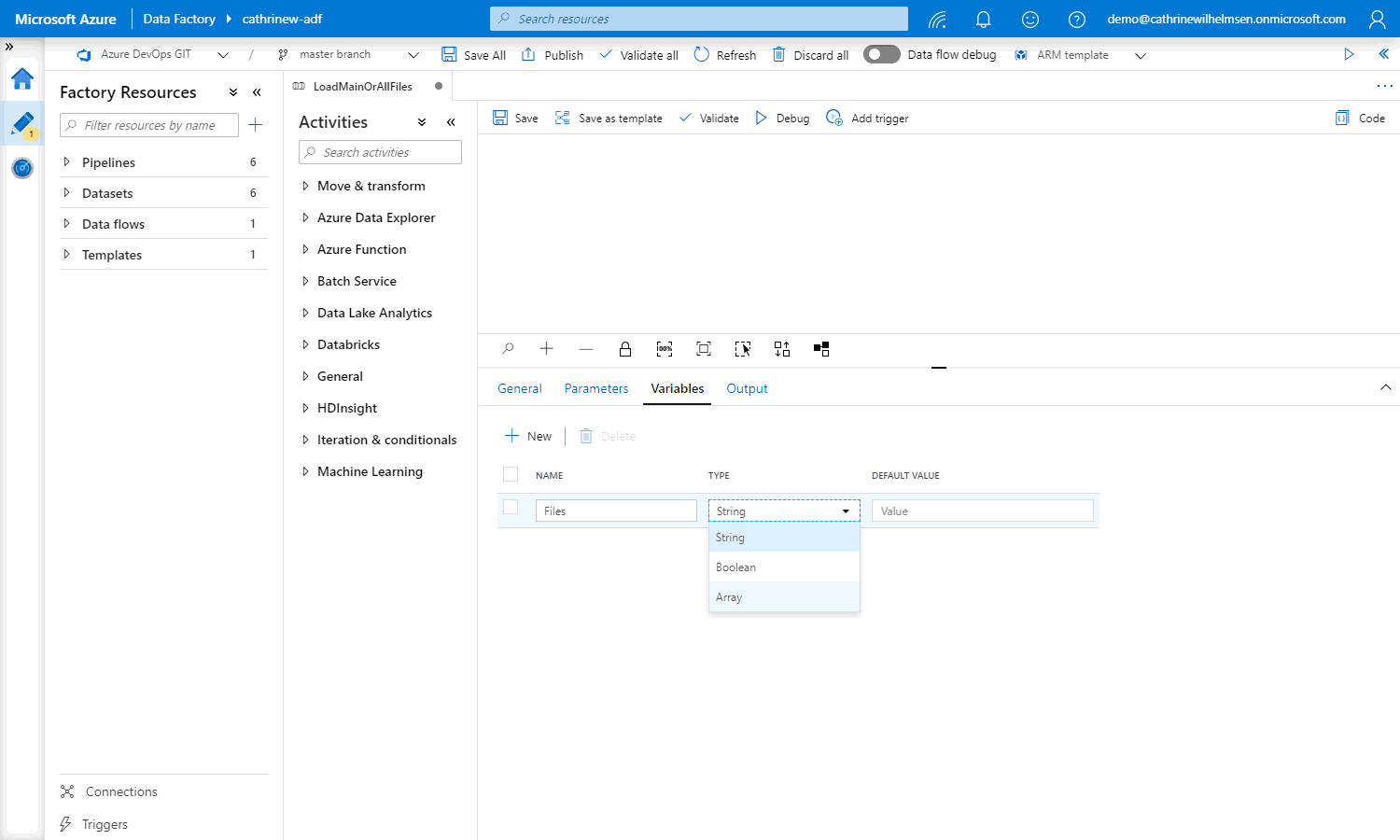This screenshot has height=840, width=1400.
Task: Expand the Pipelines tree node
Action: click(66, 162)
